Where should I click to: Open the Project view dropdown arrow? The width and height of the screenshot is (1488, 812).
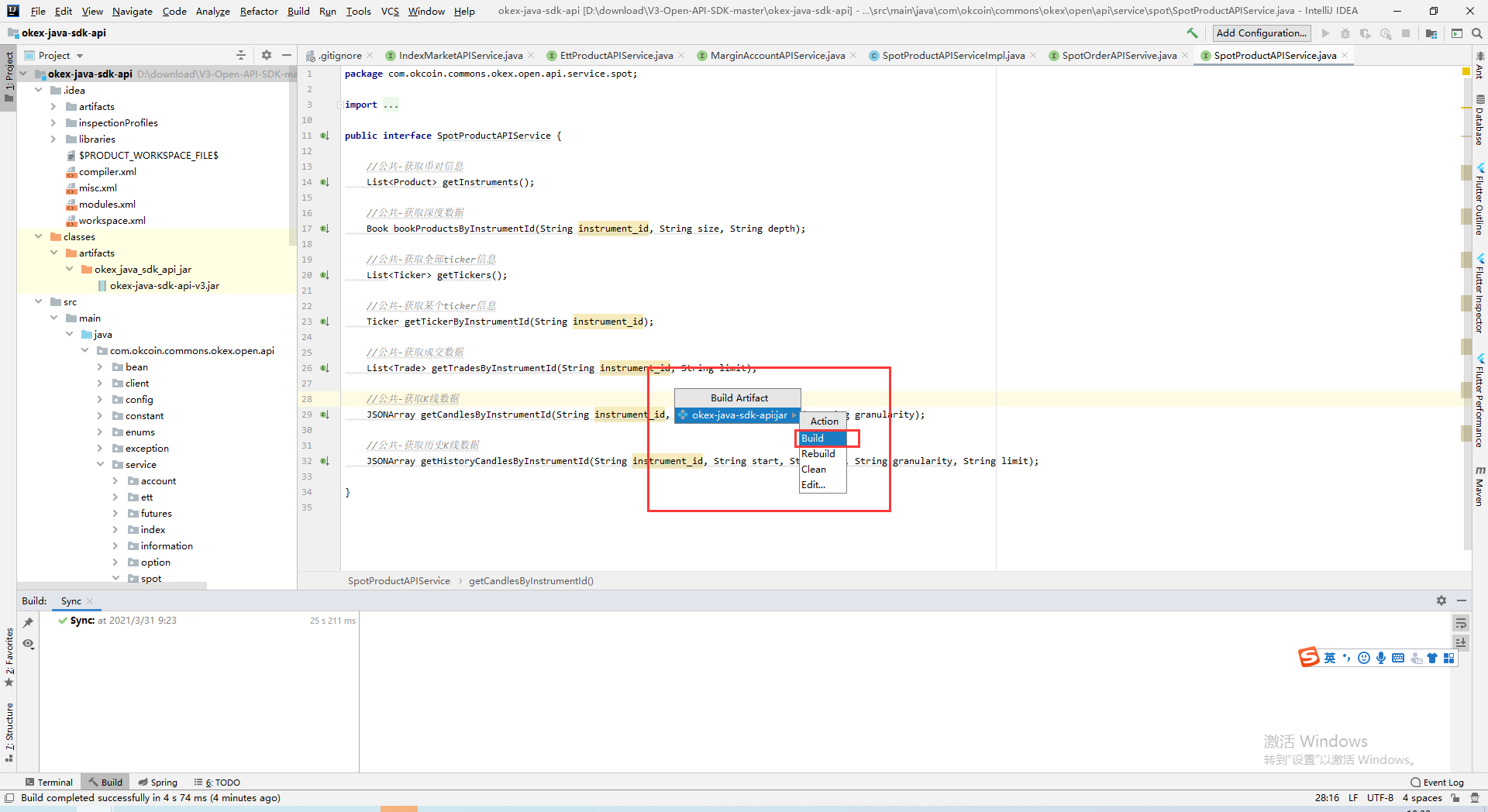pyautogui.click(x=80, y=56)
